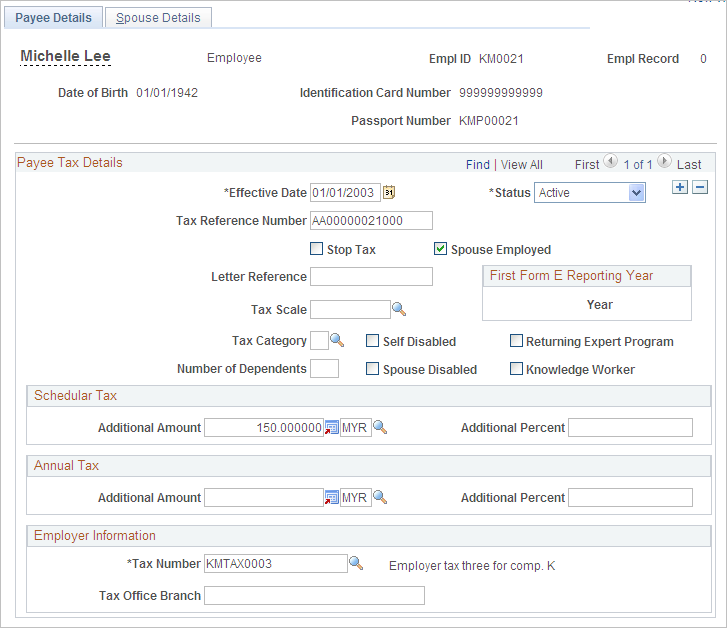Go to previous row arrow

coord(611,161)
